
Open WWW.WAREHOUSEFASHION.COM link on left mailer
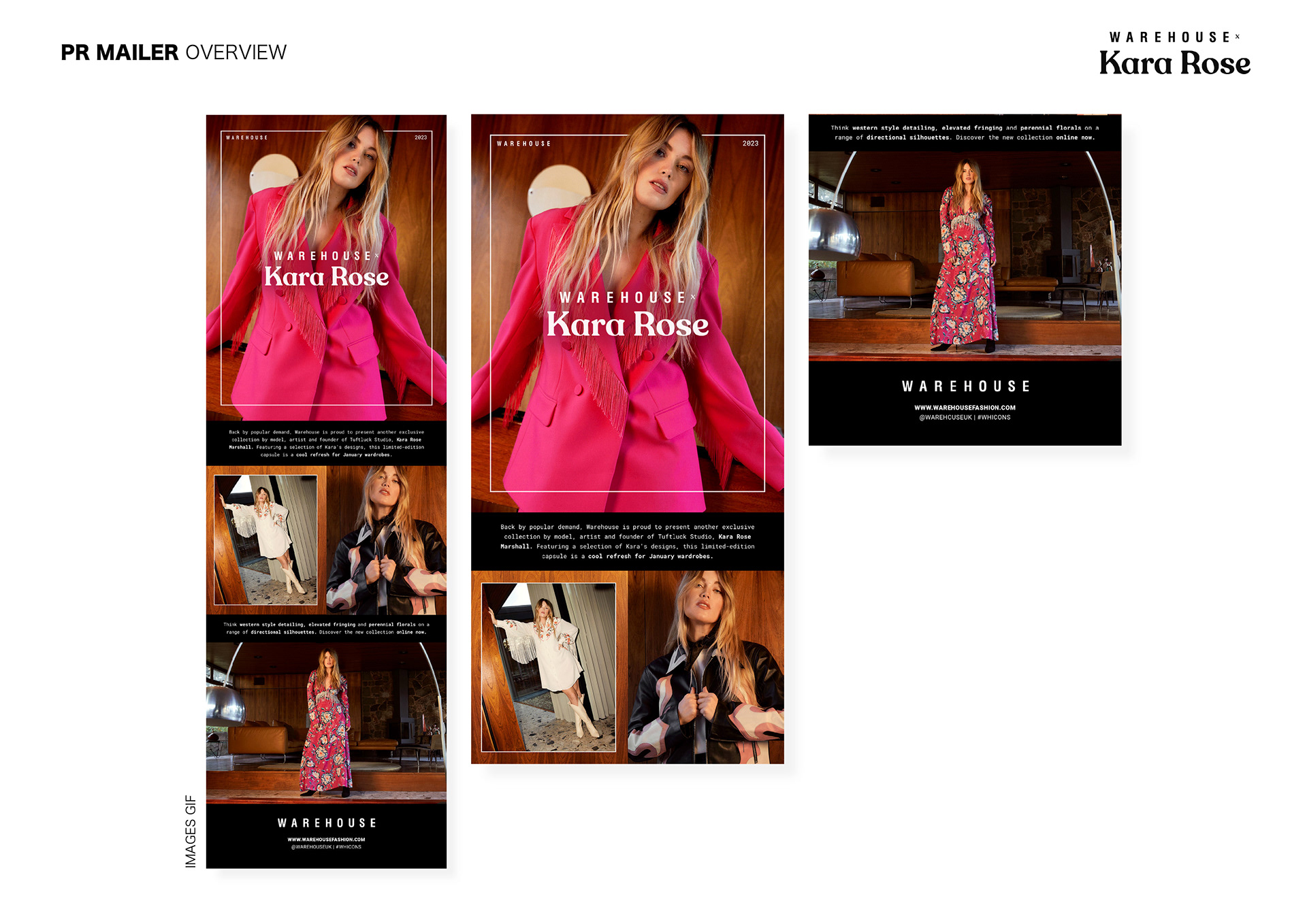(326, 840)
